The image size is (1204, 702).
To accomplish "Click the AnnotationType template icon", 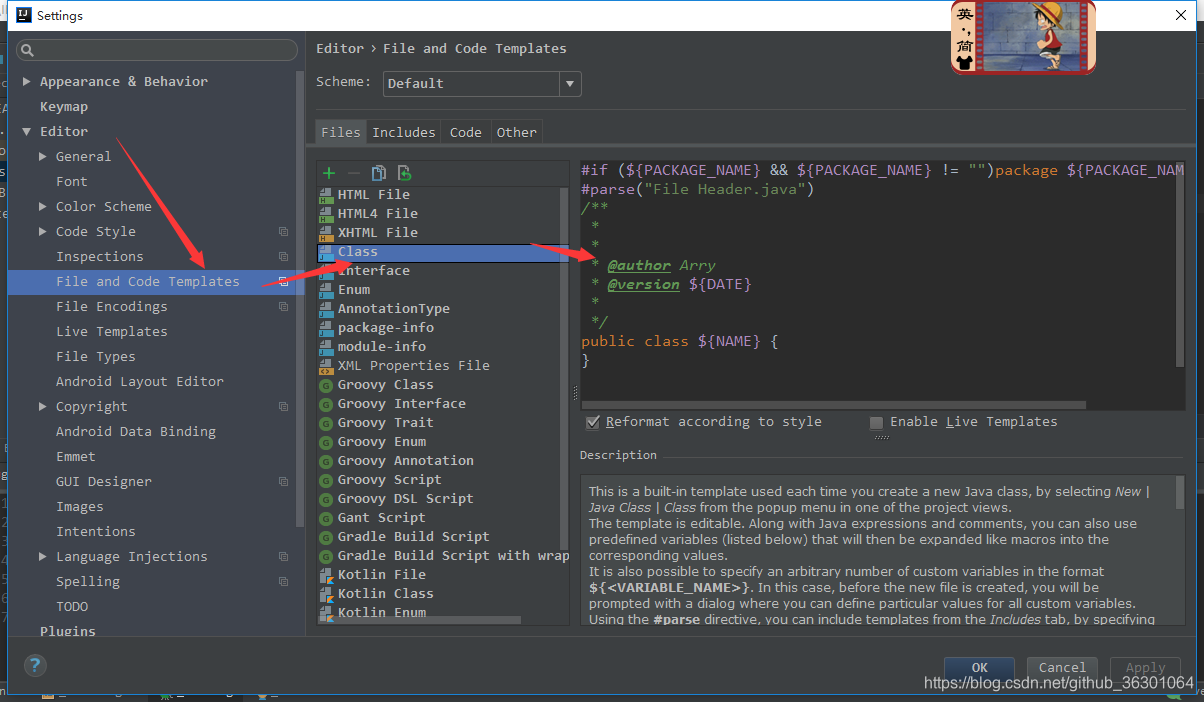I will coord(326,309).
